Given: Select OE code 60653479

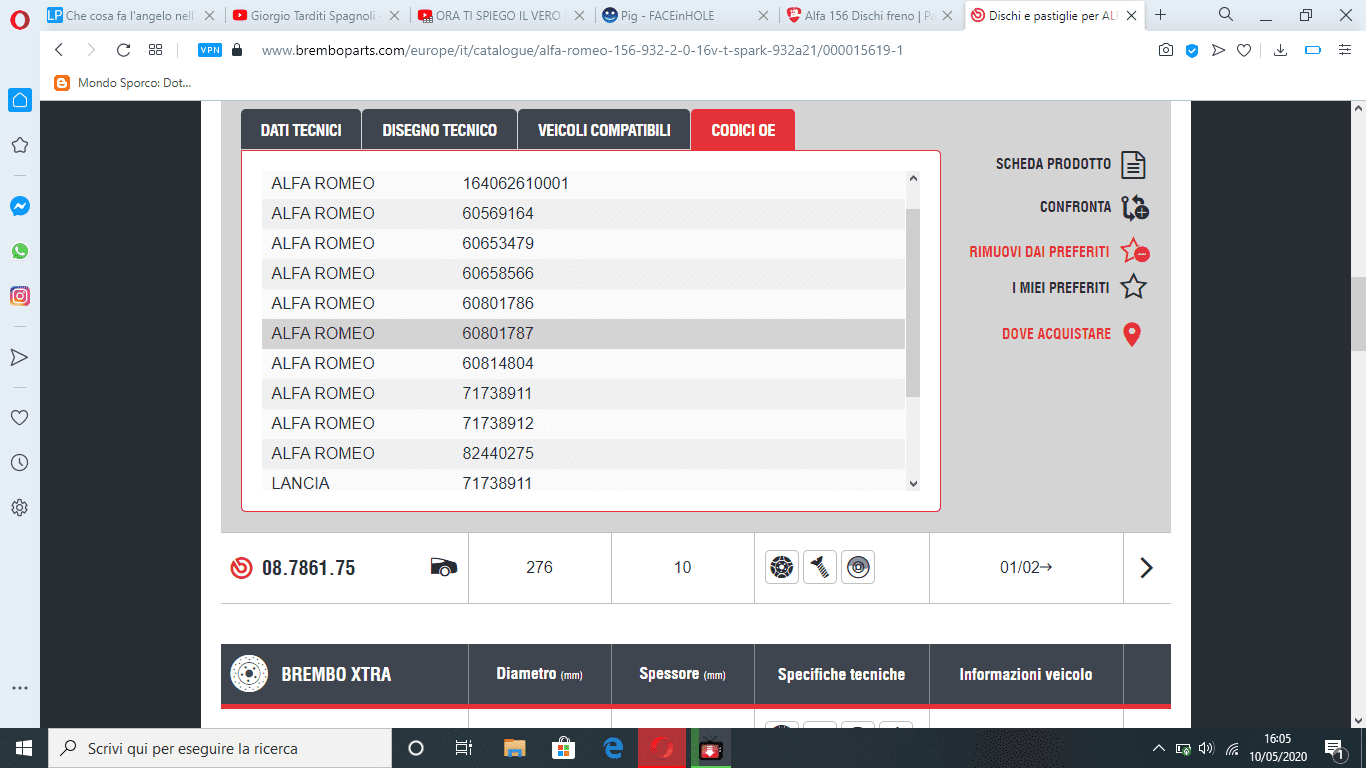Looking at the screenshot, I should pos(583,244).
